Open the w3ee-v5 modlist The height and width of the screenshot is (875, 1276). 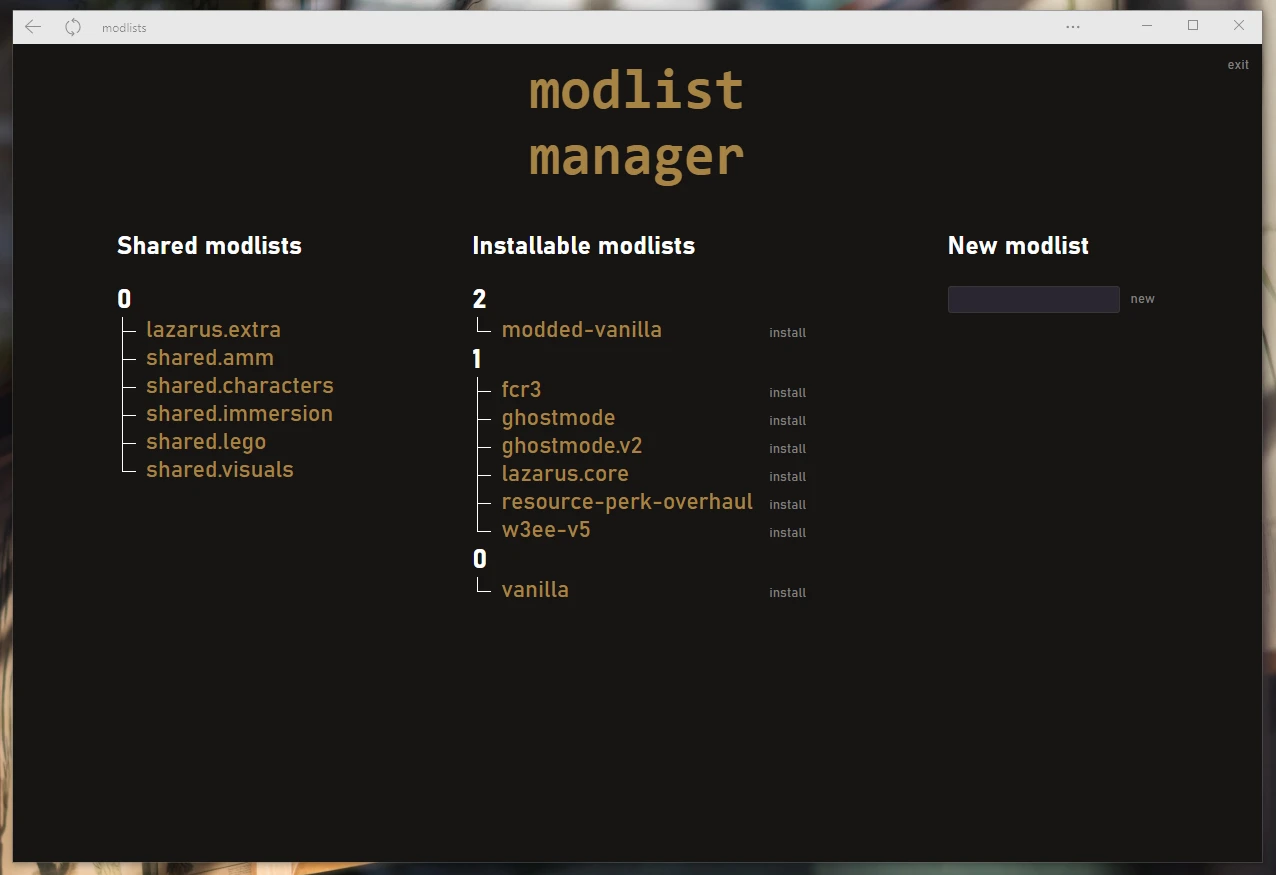coord(546,530)
